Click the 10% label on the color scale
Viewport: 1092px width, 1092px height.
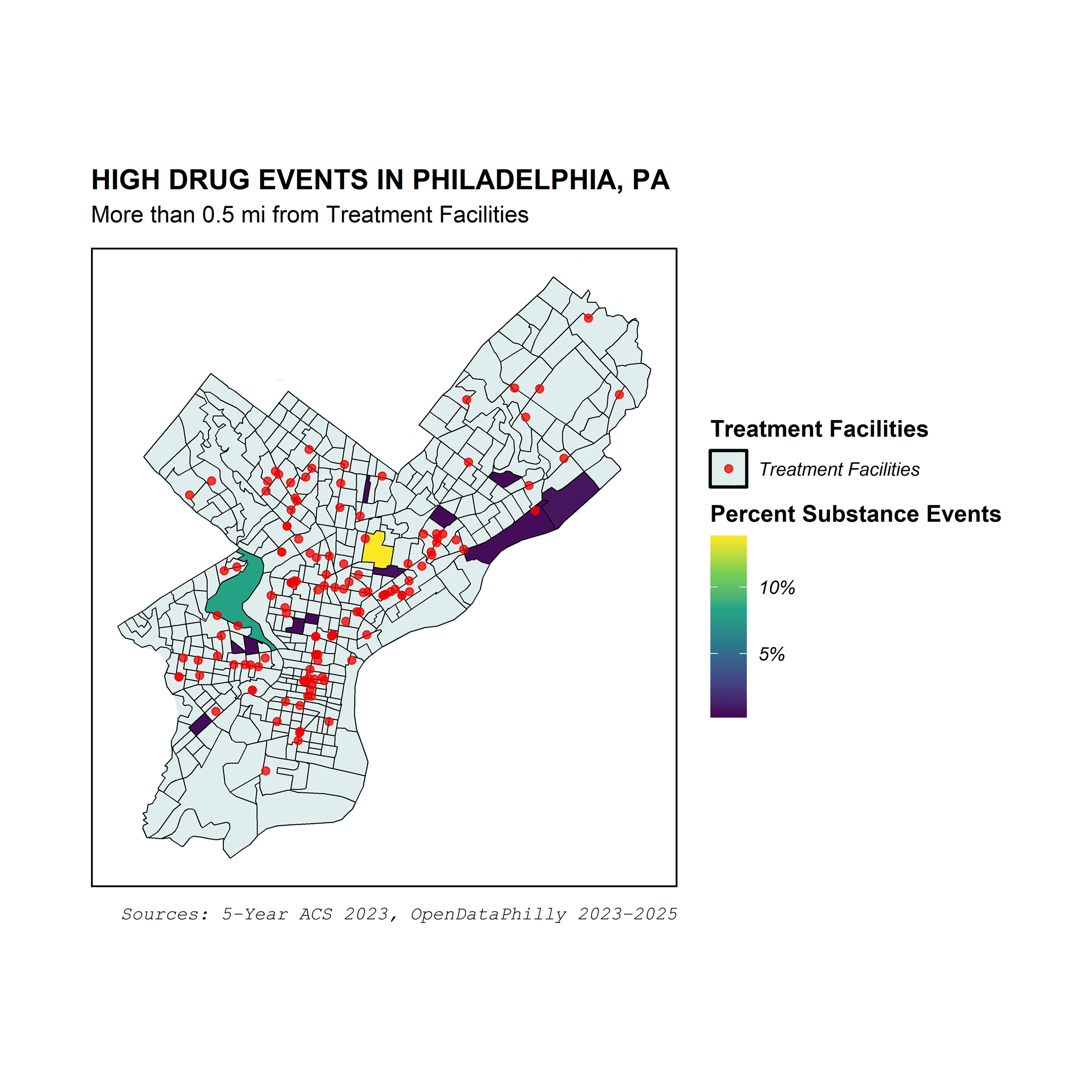click(777, 588)
